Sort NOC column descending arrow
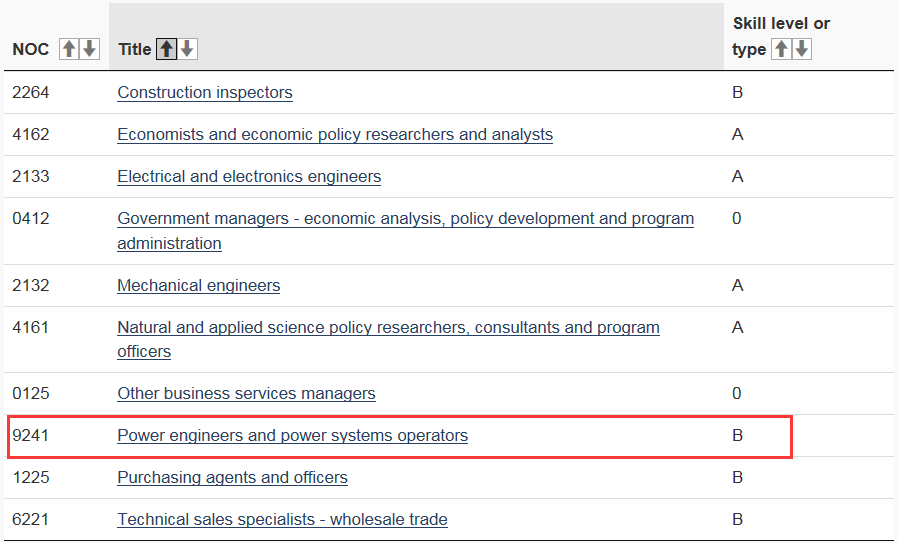 tap(89, 49)
